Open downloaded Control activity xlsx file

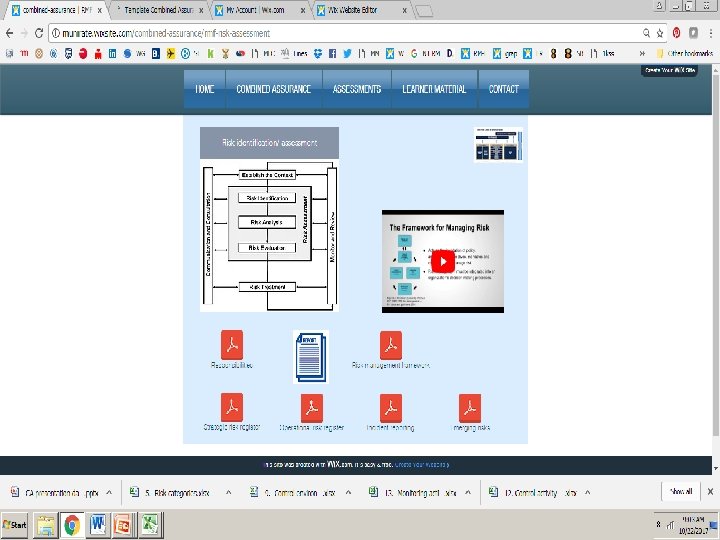[x=533, y=493]
